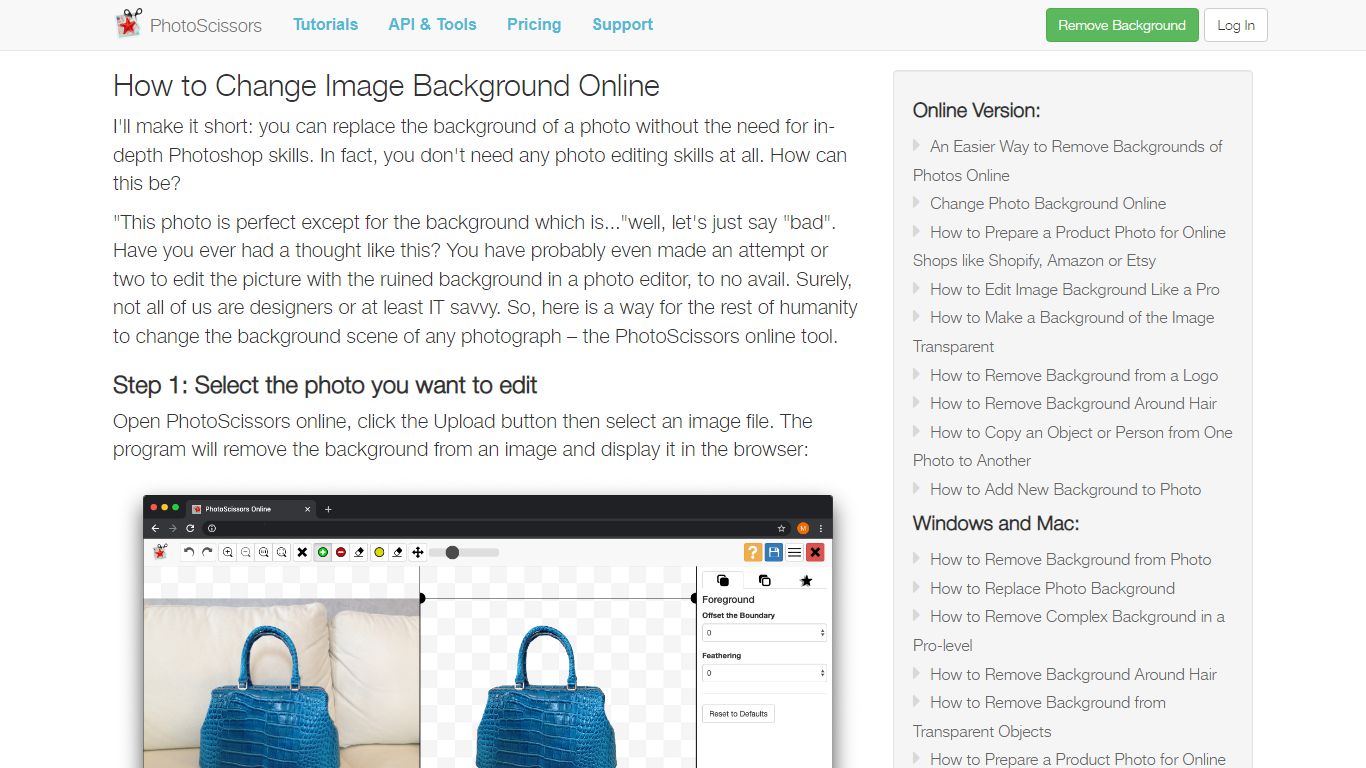Viewport: 1366px width, 768px height.
Task: Click the browser reload icon in the tutorial screenshot
Action: tap(190, 528)
